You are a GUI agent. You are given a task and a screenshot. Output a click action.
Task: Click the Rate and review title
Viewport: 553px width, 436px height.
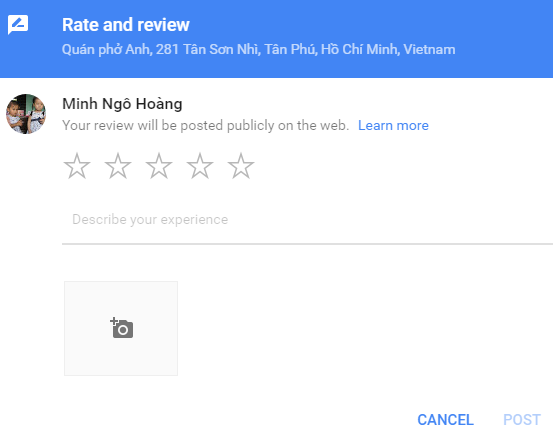126,25
